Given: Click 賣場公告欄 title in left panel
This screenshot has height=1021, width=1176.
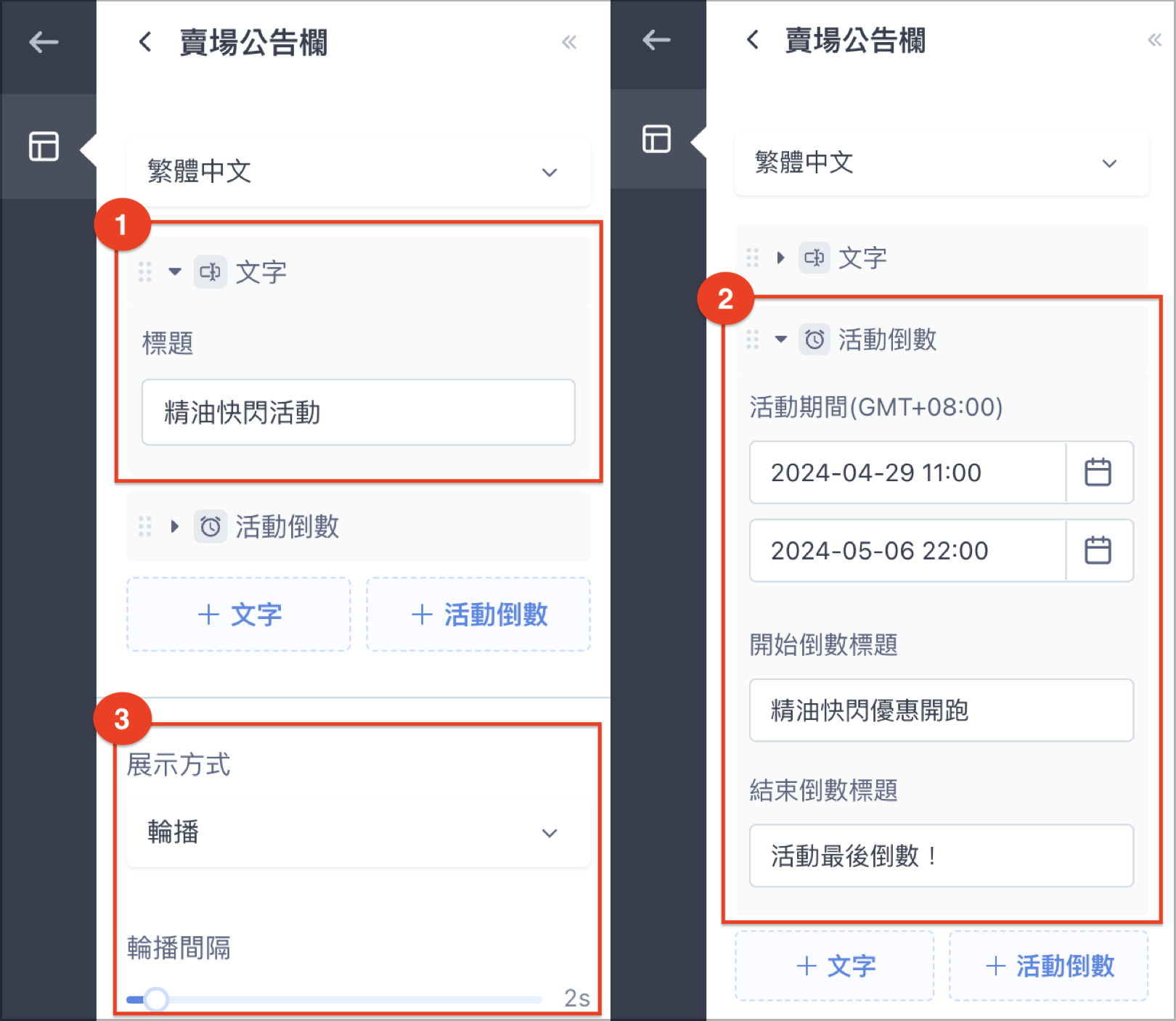Looking at the screenshot, I should coord(253,42).
